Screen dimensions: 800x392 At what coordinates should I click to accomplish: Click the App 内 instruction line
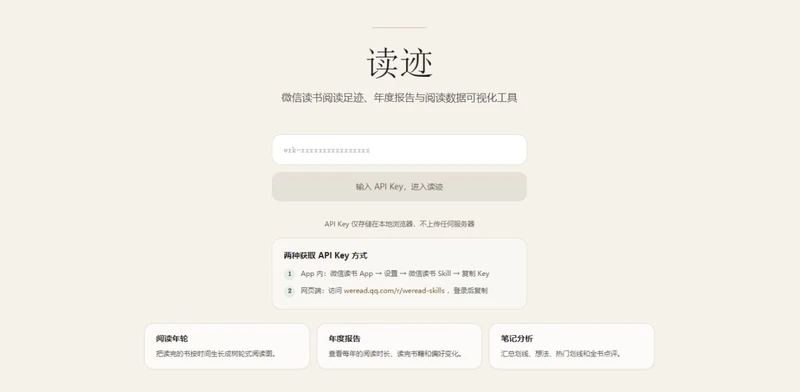coord(394,274)
